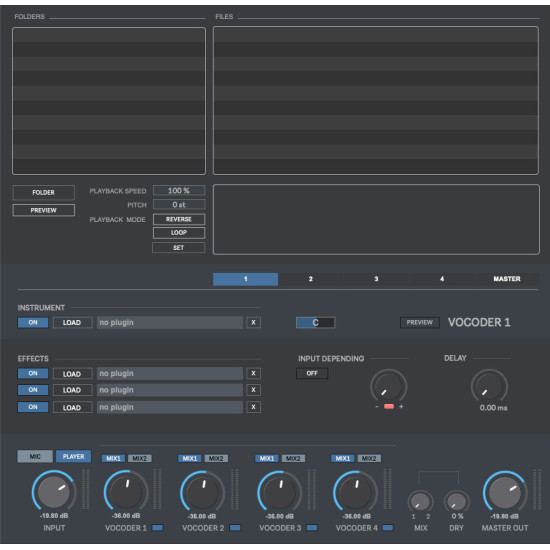The image size is (550, 550).
Task: Toggle the blue indicator beside Vocoder 3
Action: click(312, 528)
